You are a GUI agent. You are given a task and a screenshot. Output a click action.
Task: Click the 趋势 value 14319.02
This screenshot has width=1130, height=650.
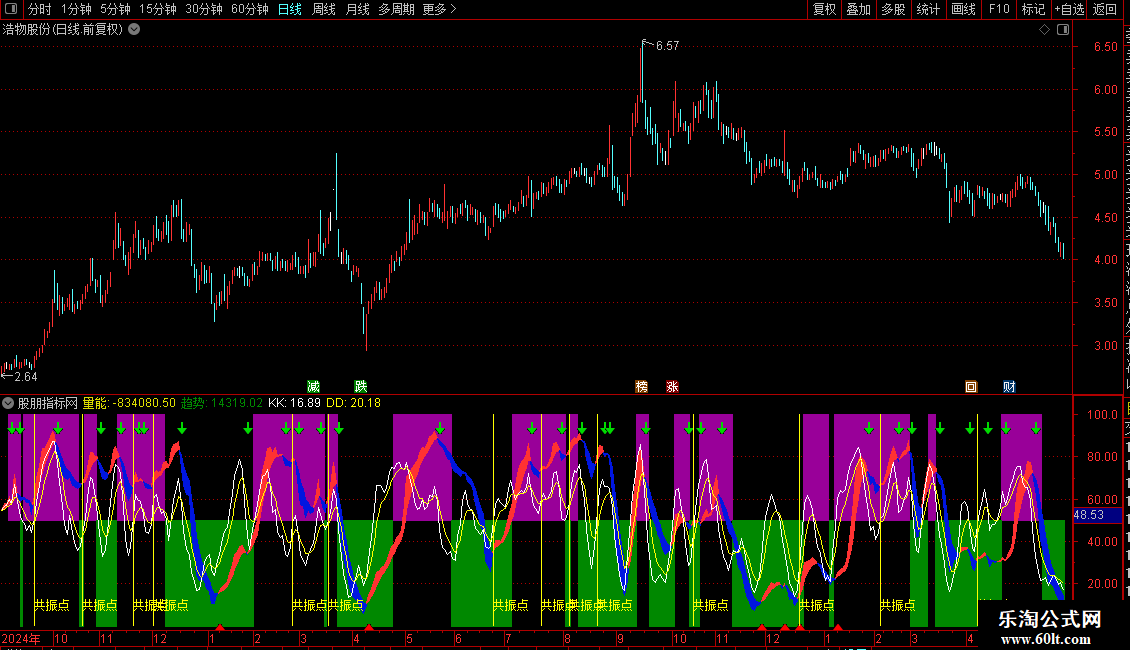(237, 403)
